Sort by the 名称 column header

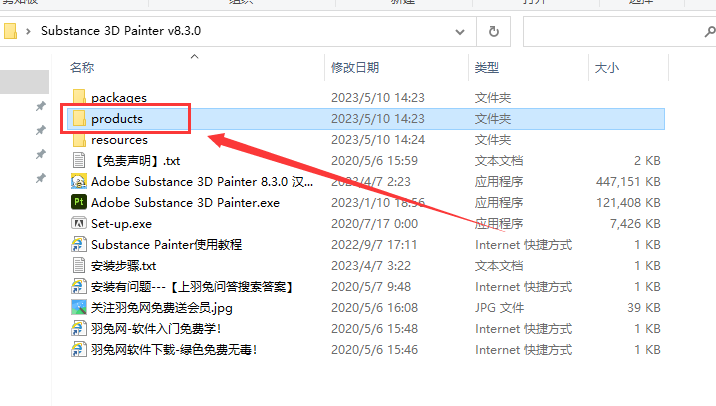(82, 68)
